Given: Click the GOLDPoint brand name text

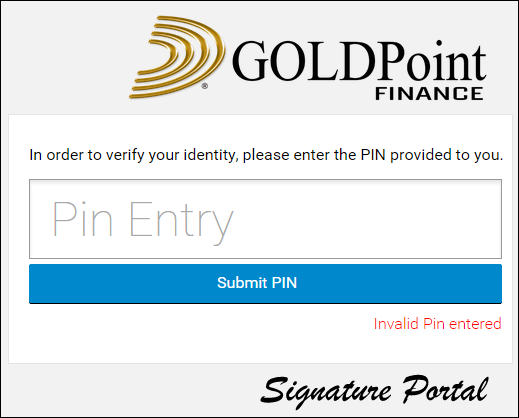Looking at the screenshot, I should 359,61.
